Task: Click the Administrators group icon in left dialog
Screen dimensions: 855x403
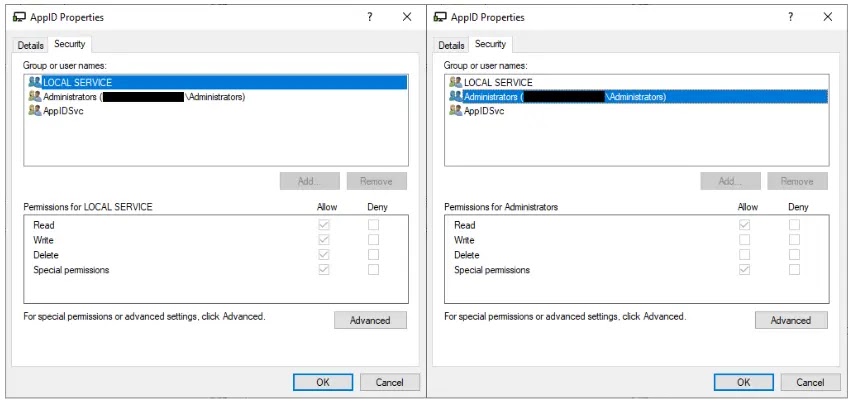Action: coord(35,97)
